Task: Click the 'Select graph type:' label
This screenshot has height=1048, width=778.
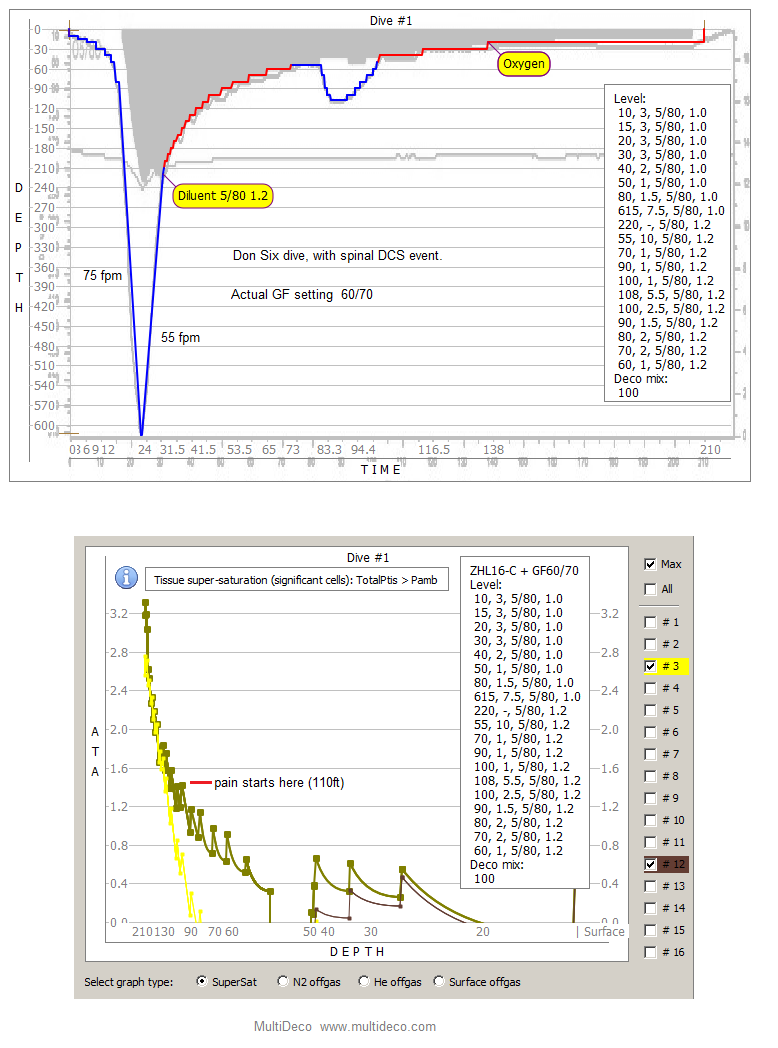Action: tap(128, 982)
